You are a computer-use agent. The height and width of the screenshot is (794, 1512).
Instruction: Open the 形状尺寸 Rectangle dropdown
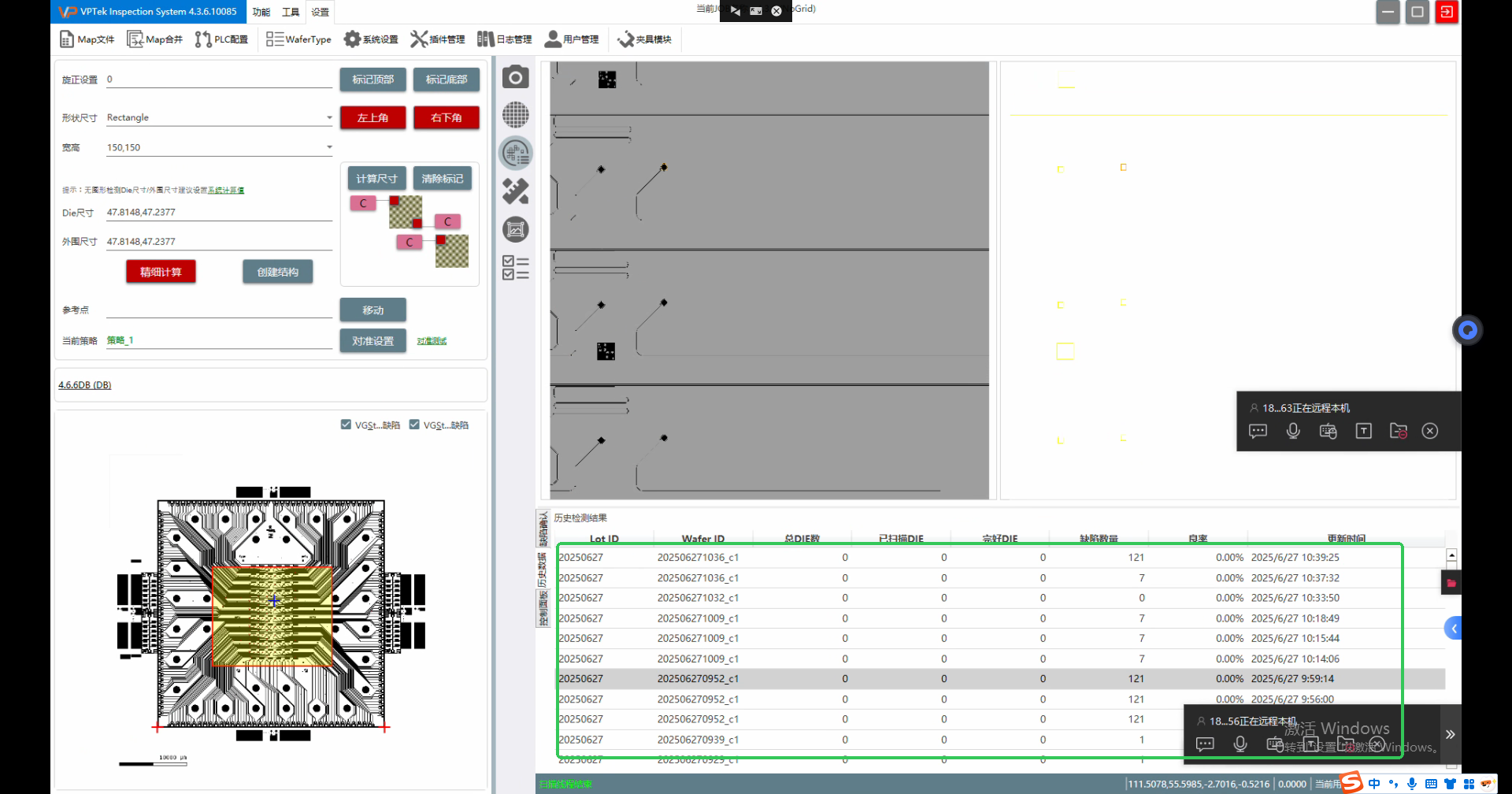click(220, 117)
